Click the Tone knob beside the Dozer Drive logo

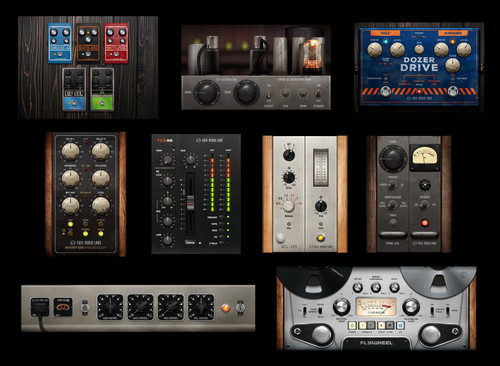452,65
